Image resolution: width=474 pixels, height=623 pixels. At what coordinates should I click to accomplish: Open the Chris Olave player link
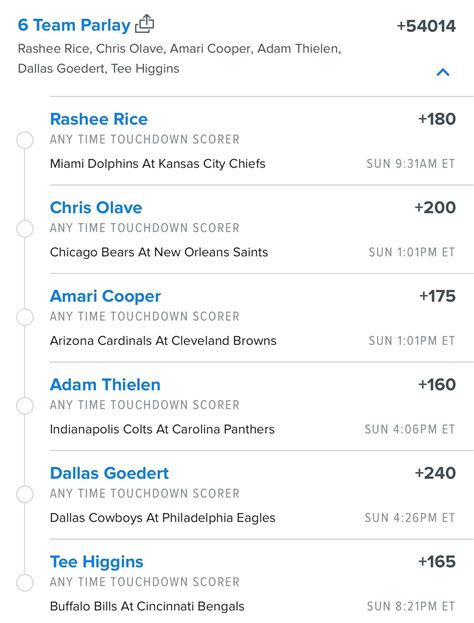pyautogui.click(x=96, y=208)
